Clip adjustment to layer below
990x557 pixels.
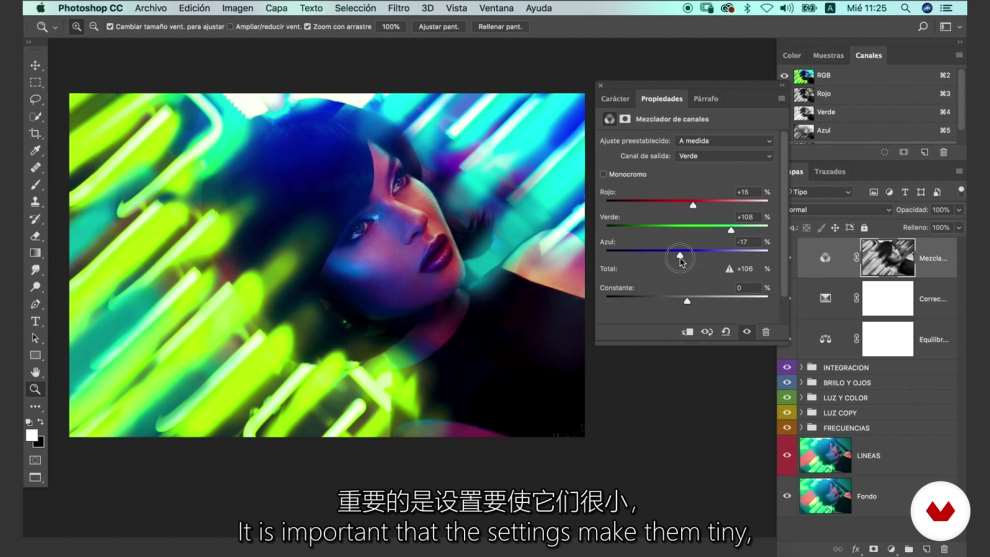tap(688, 332)
